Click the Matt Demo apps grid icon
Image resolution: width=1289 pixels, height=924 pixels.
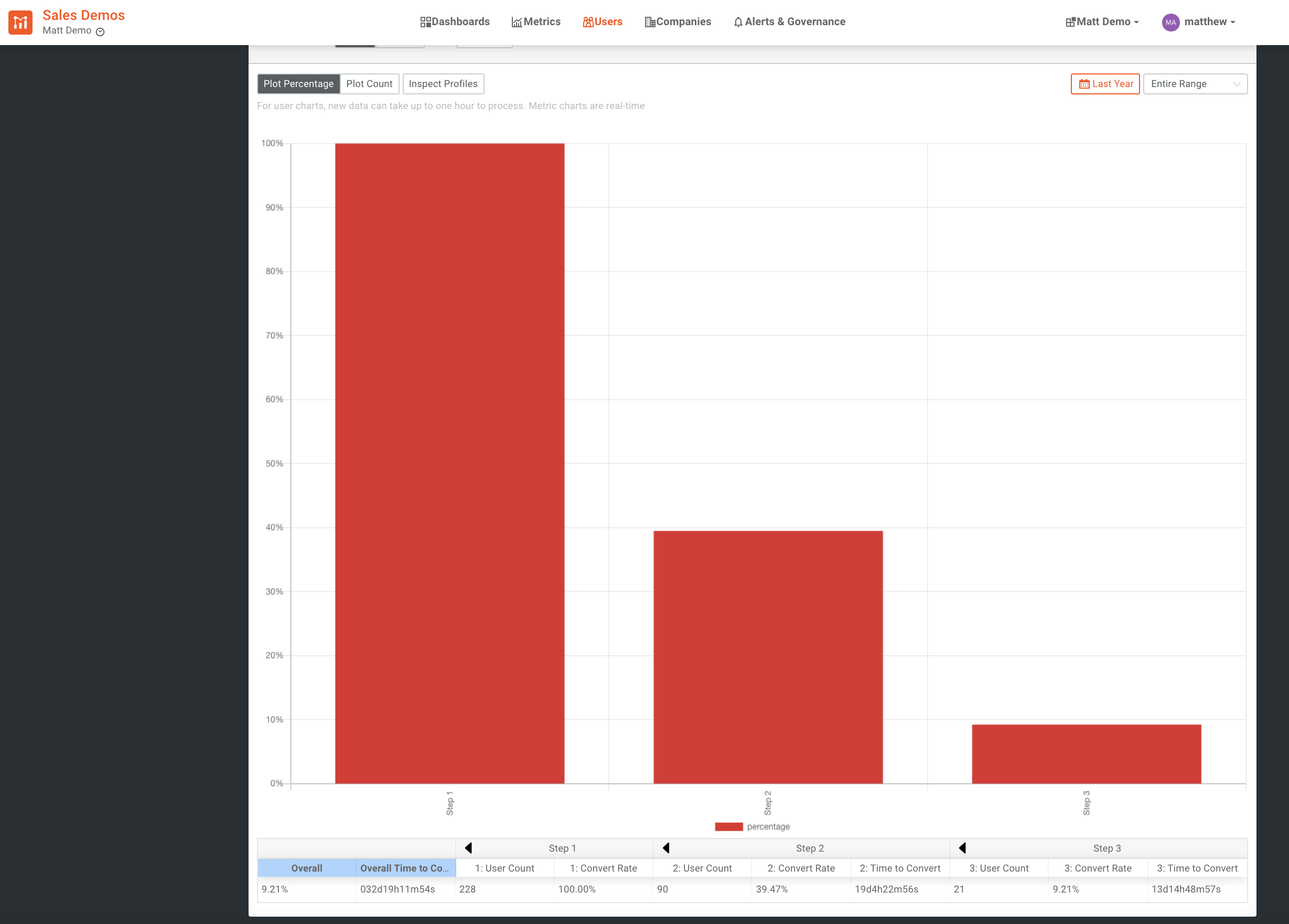coord(1070,22)
